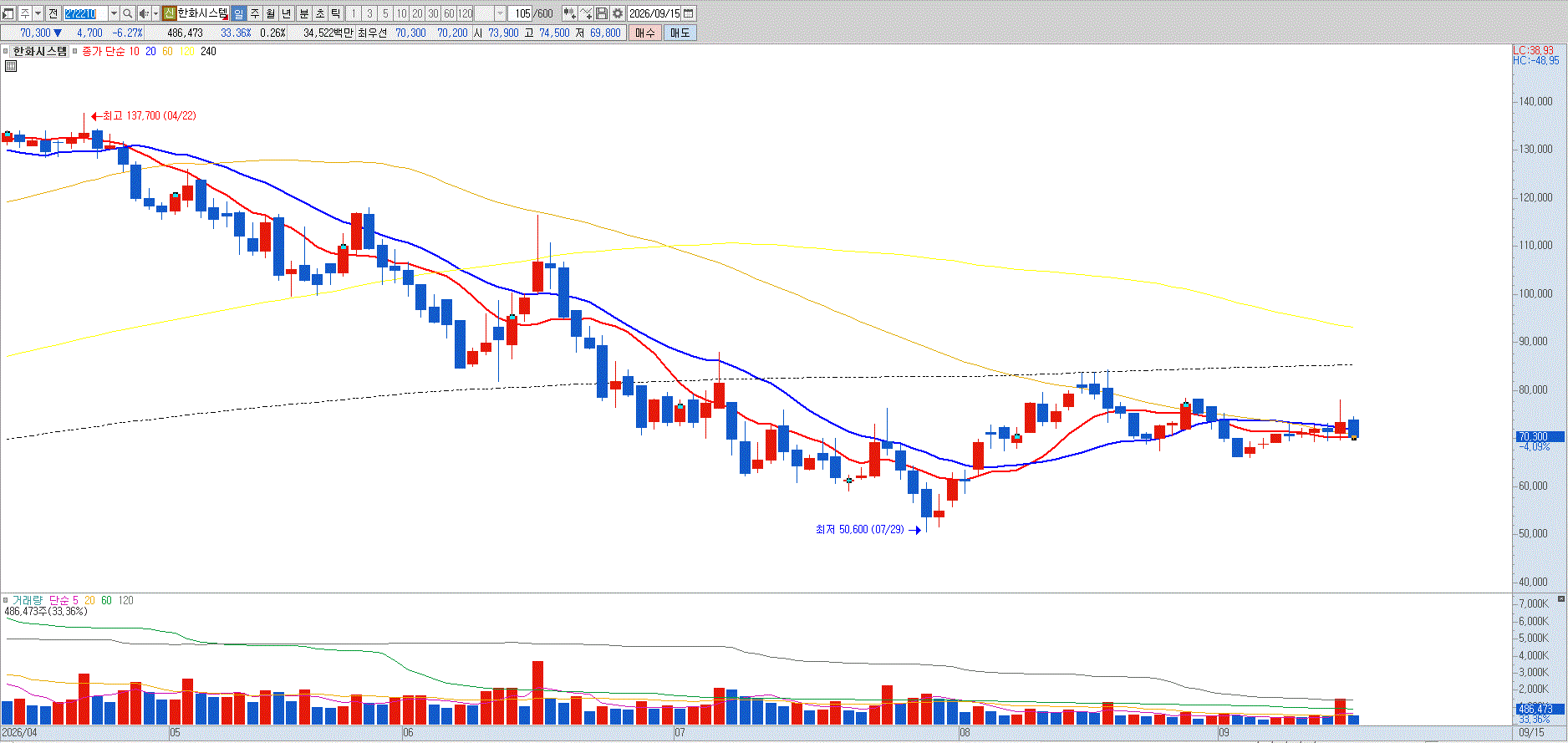Open the calendar date picker icon
This screenshot has height=743, width=1568.
tap(687, 13)
